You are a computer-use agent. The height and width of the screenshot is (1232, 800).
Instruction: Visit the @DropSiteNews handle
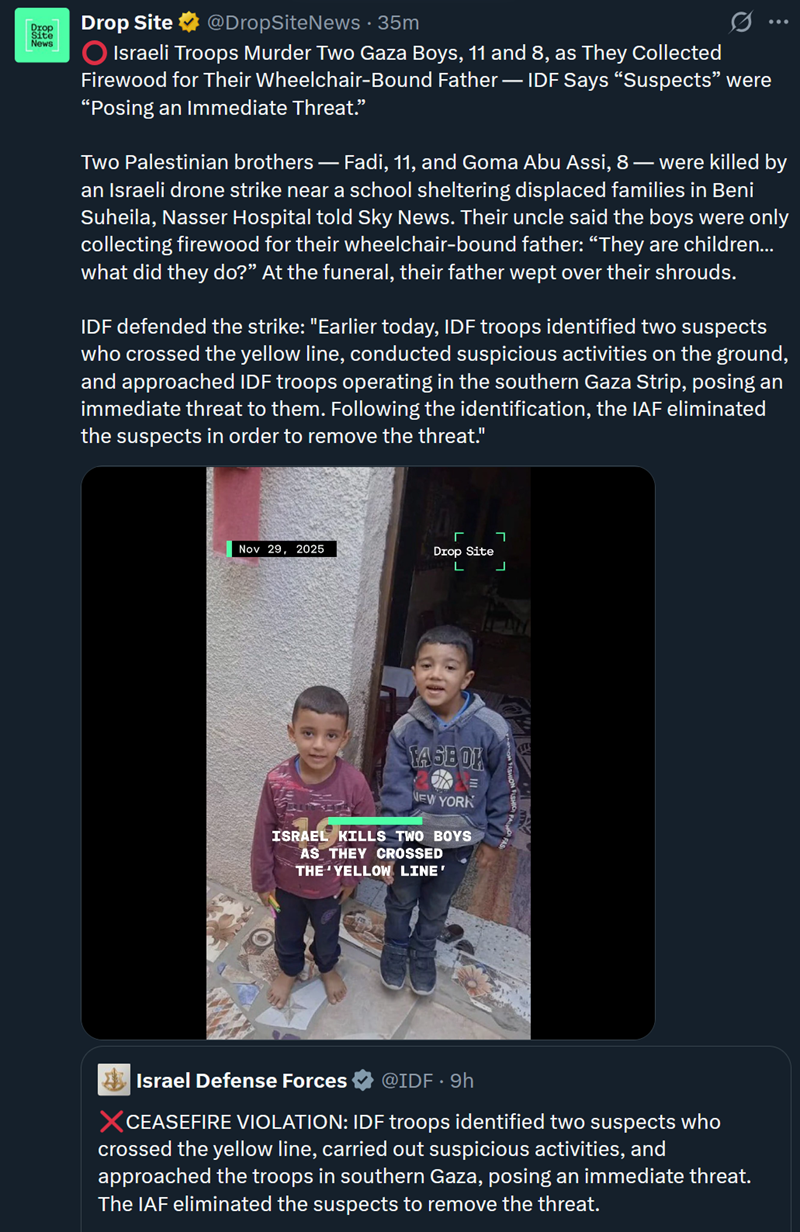pos(282,22)
